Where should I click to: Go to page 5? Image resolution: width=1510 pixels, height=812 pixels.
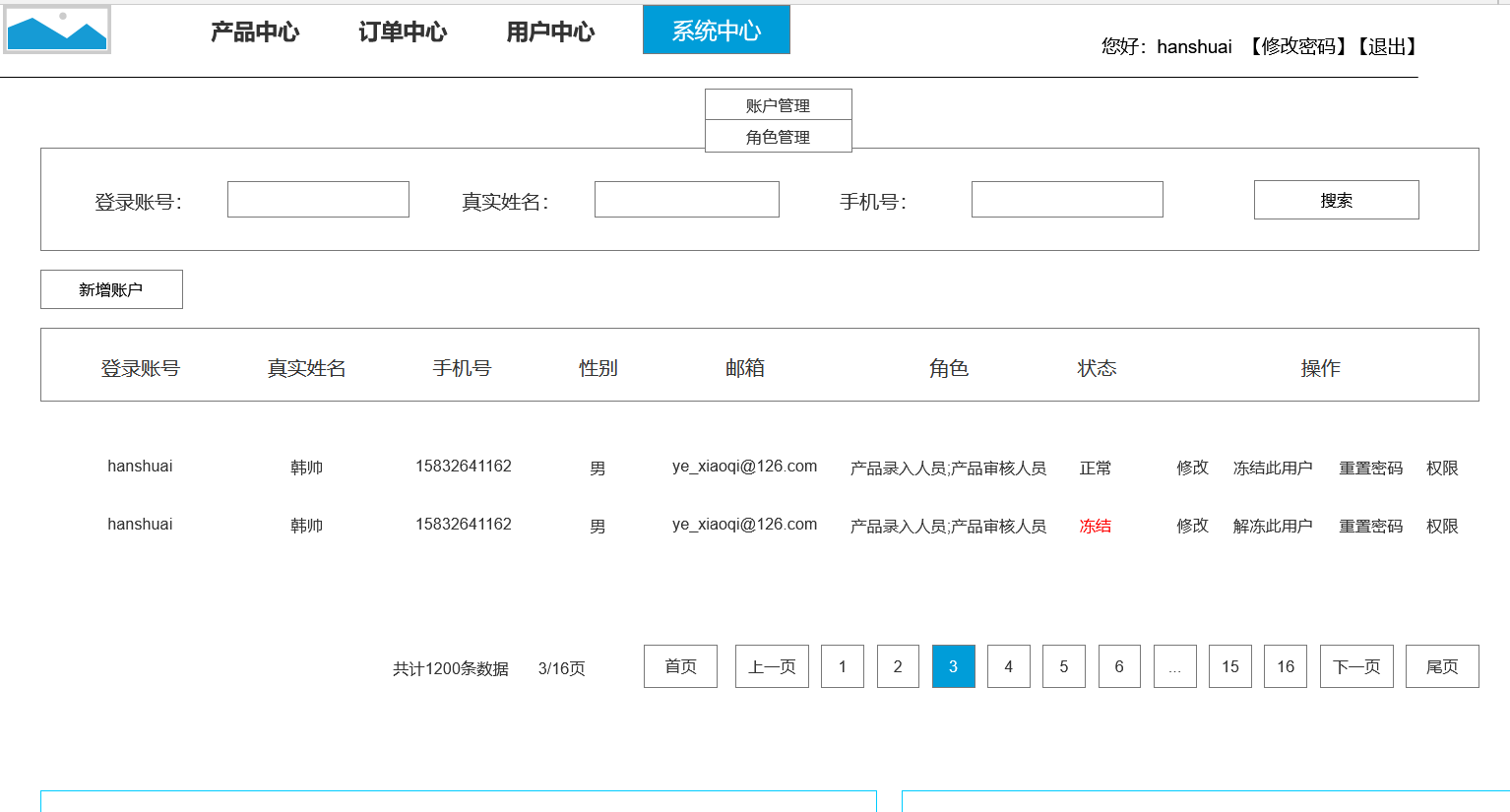point(1064,666)
